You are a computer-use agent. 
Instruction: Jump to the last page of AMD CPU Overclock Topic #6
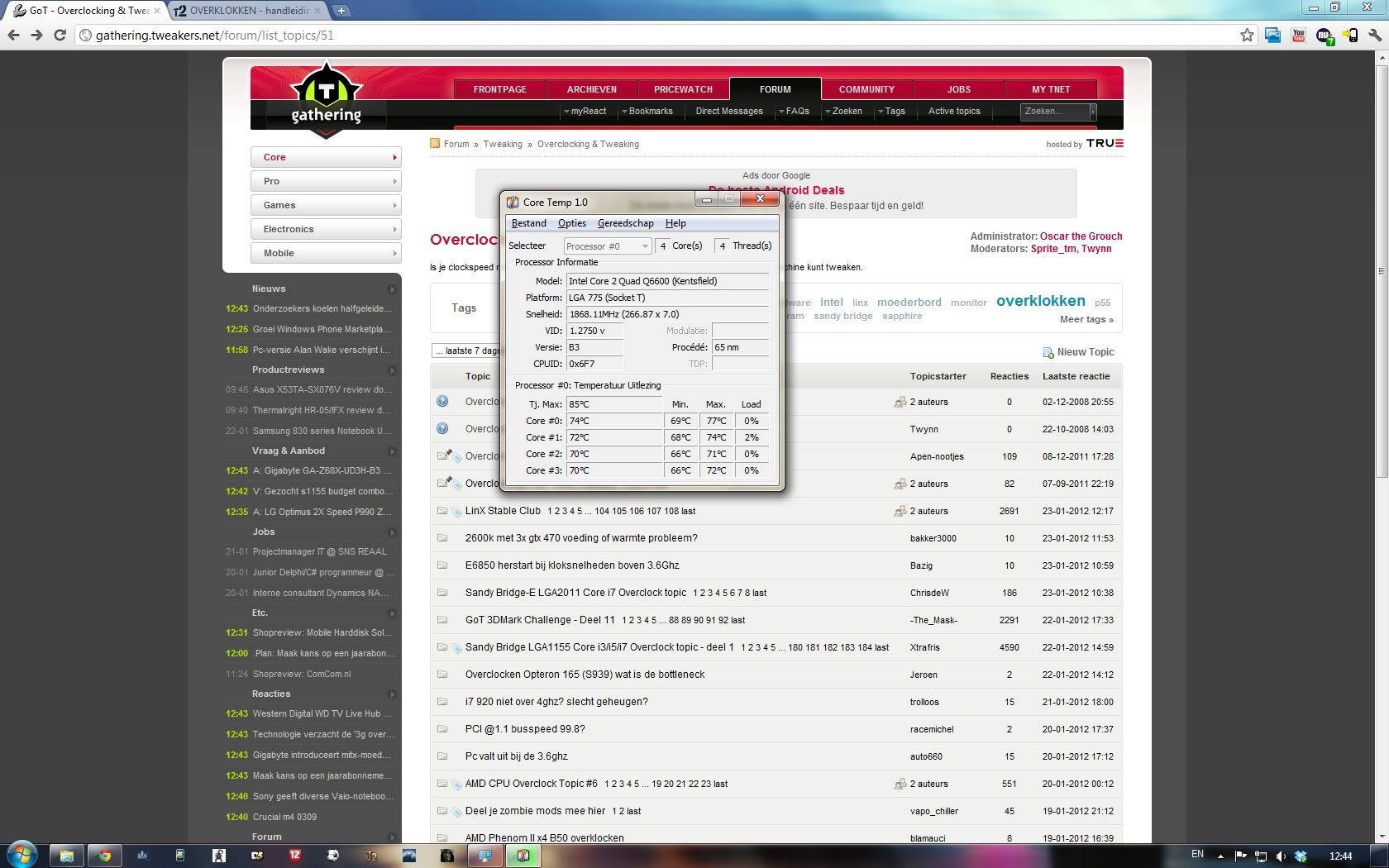pyautogui.click(x=720, y=784)
